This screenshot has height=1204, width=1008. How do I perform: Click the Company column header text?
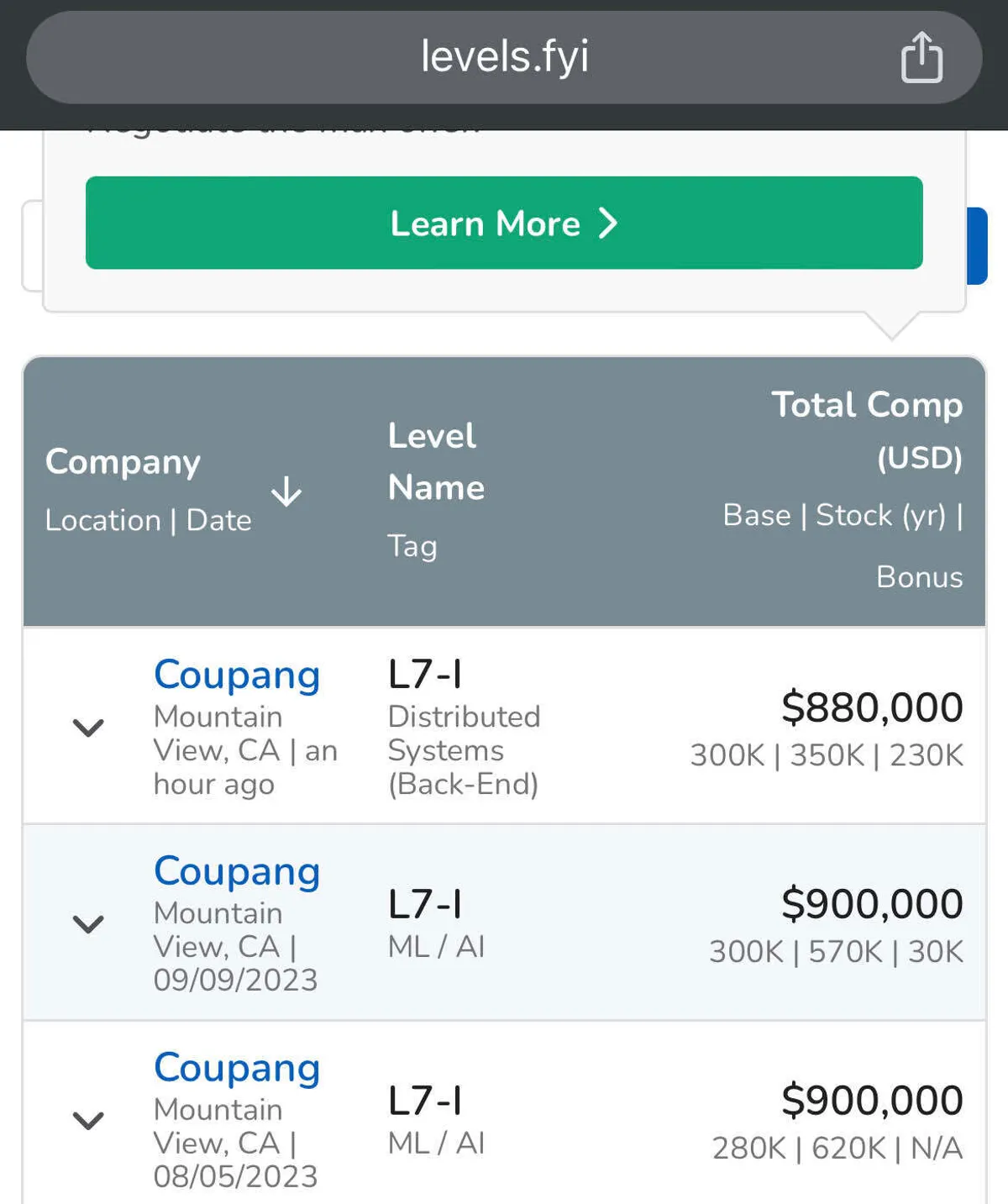pos(123,461)
